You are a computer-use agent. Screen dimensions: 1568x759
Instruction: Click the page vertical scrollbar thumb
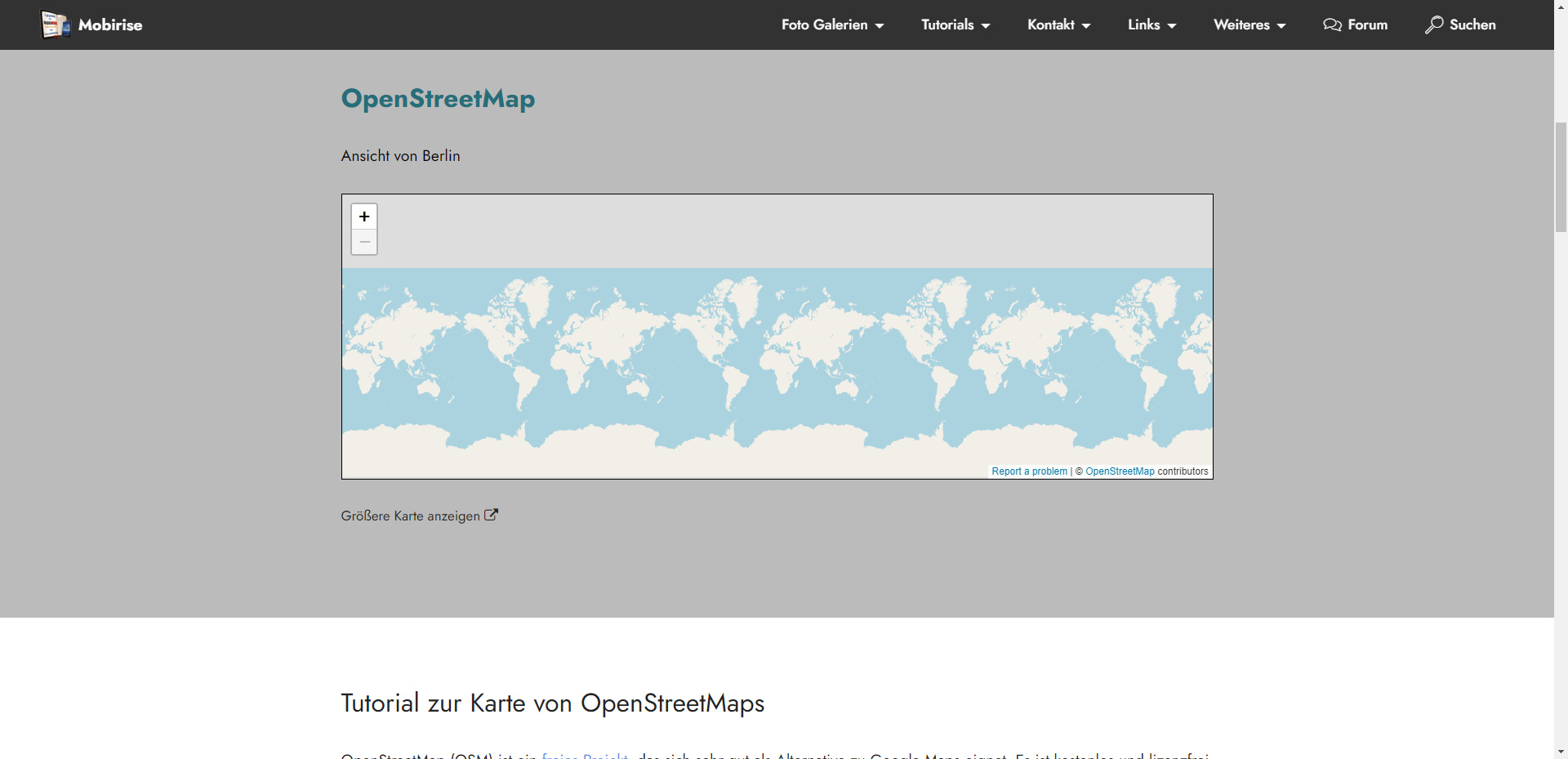(1561, 176)
